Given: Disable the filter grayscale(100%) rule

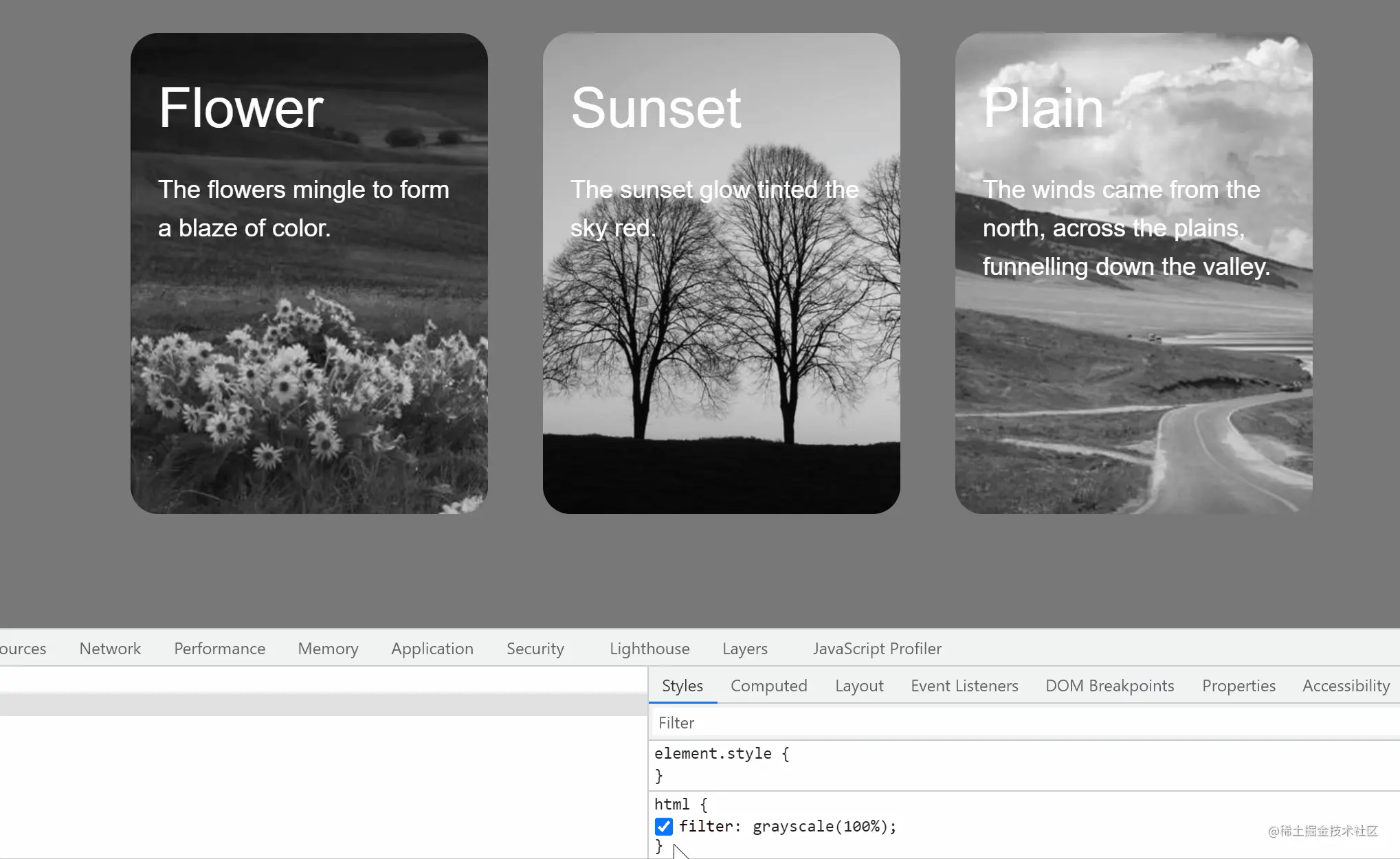Looking at the screenshot, I should [x=663, y=826].
